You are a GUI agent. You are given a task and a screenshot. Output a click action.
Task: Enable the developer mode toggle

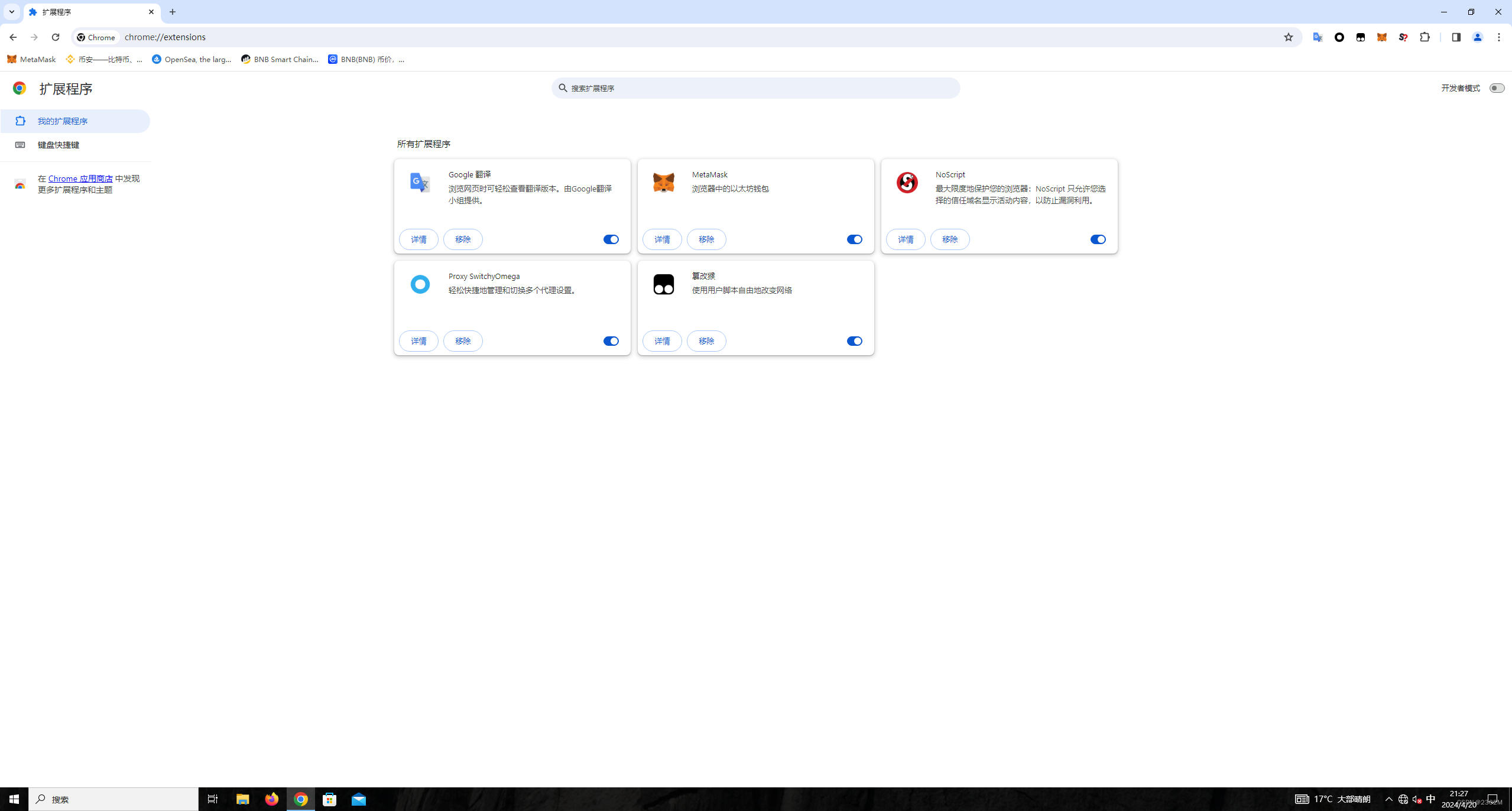(1497, 88)
